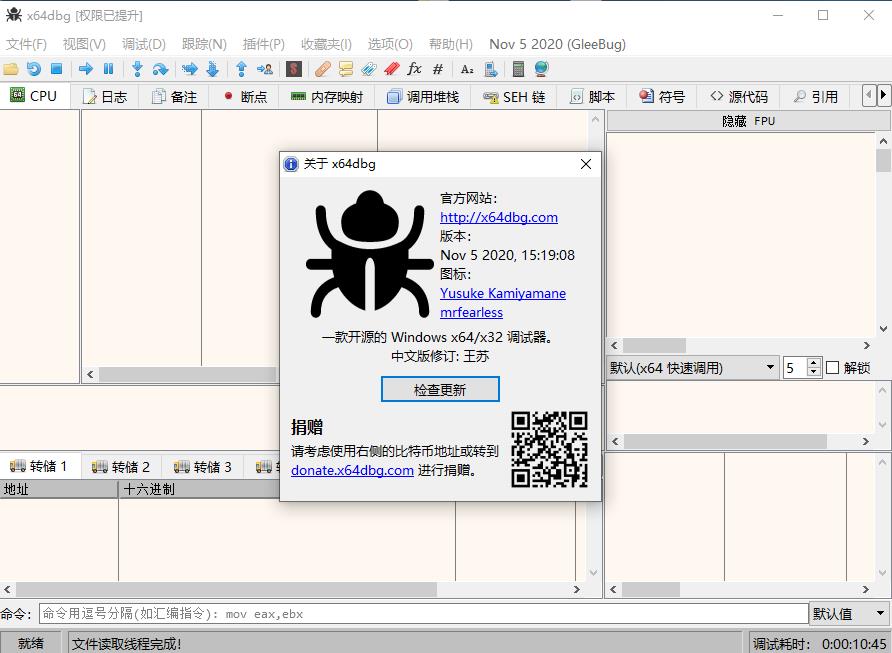Open the donate.x64dbg.com link
The image size is (892, 653).
pyautogui.click(x=352, y=470)
